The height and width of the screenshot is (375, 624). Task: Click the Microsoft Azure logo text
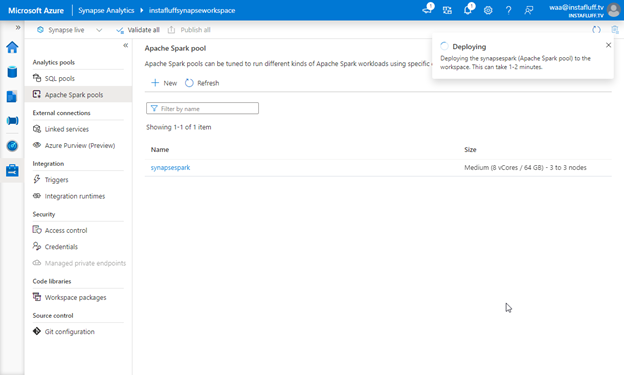(36, 10)
